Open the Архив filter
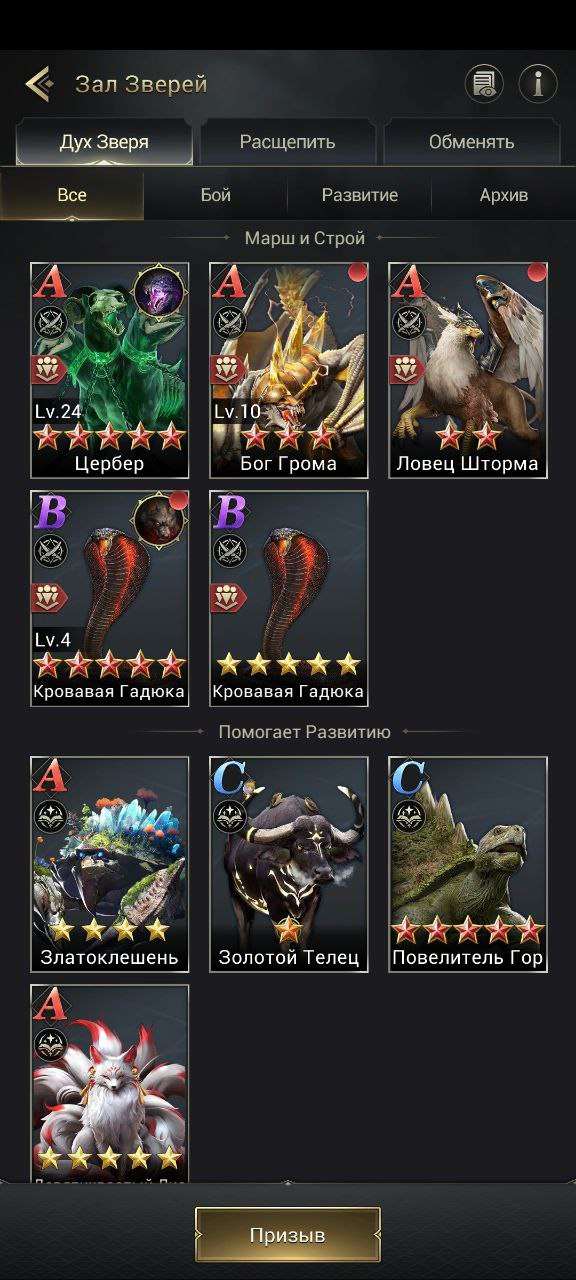This screenshot has width=576, height=1280. (x=504, y=195)
